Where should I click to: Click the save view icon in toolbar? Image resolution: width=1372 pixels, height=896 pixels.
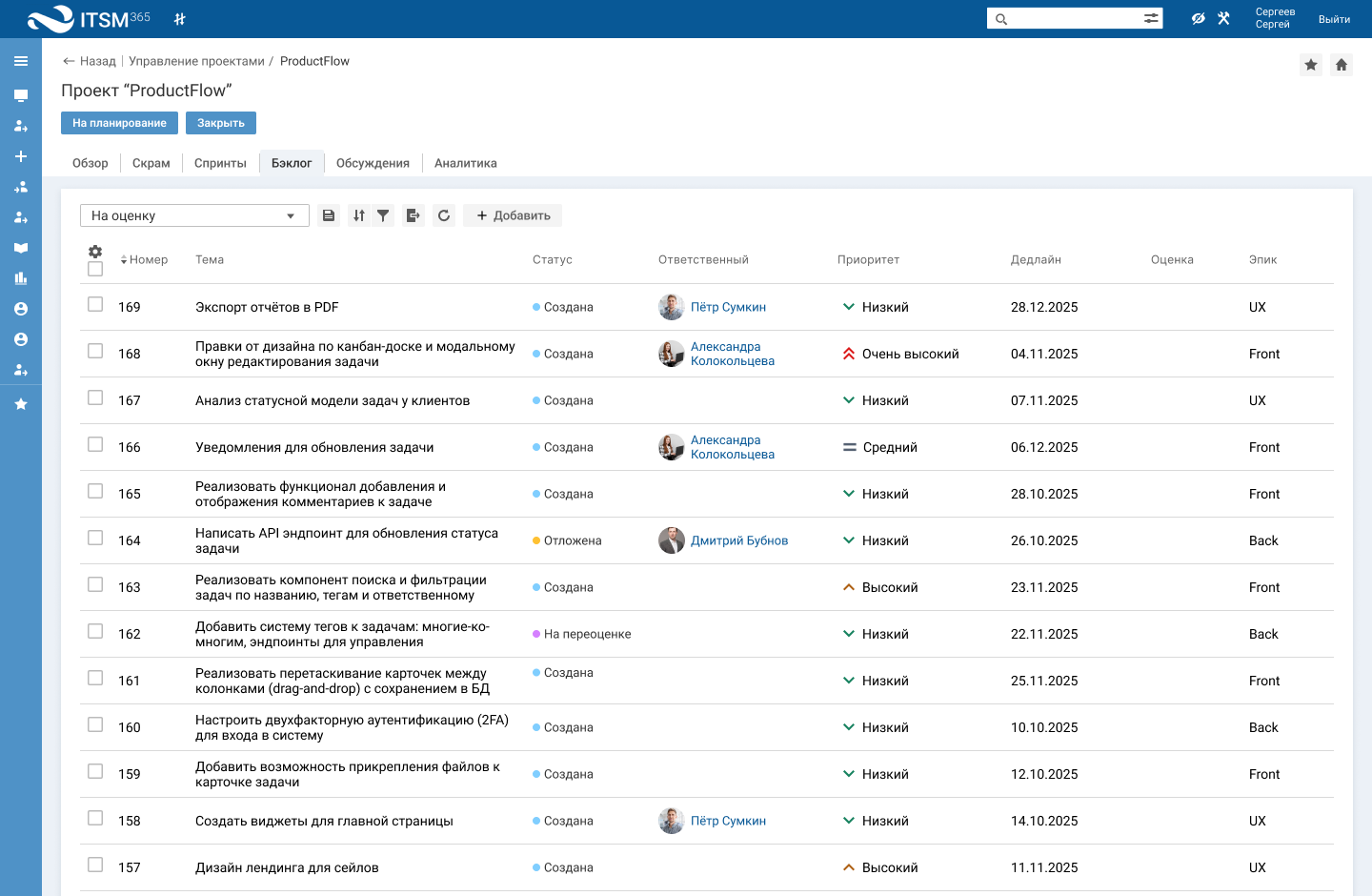[x=329, y=215]
